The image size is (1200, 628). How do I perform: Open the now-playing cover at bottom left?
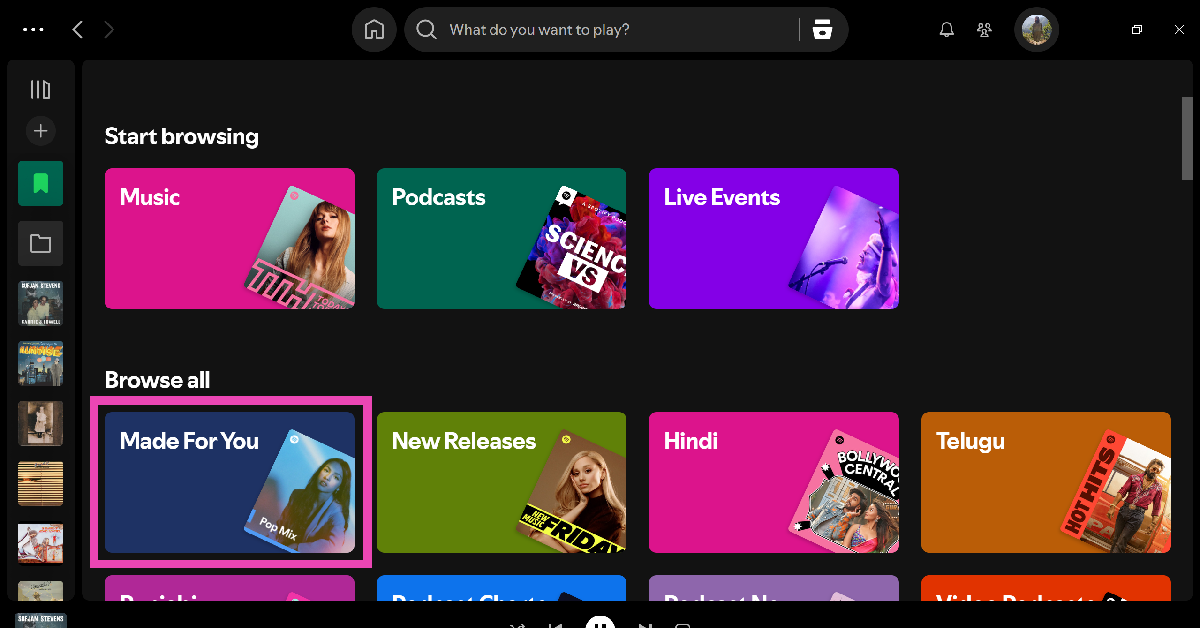(x=41, y=620)
